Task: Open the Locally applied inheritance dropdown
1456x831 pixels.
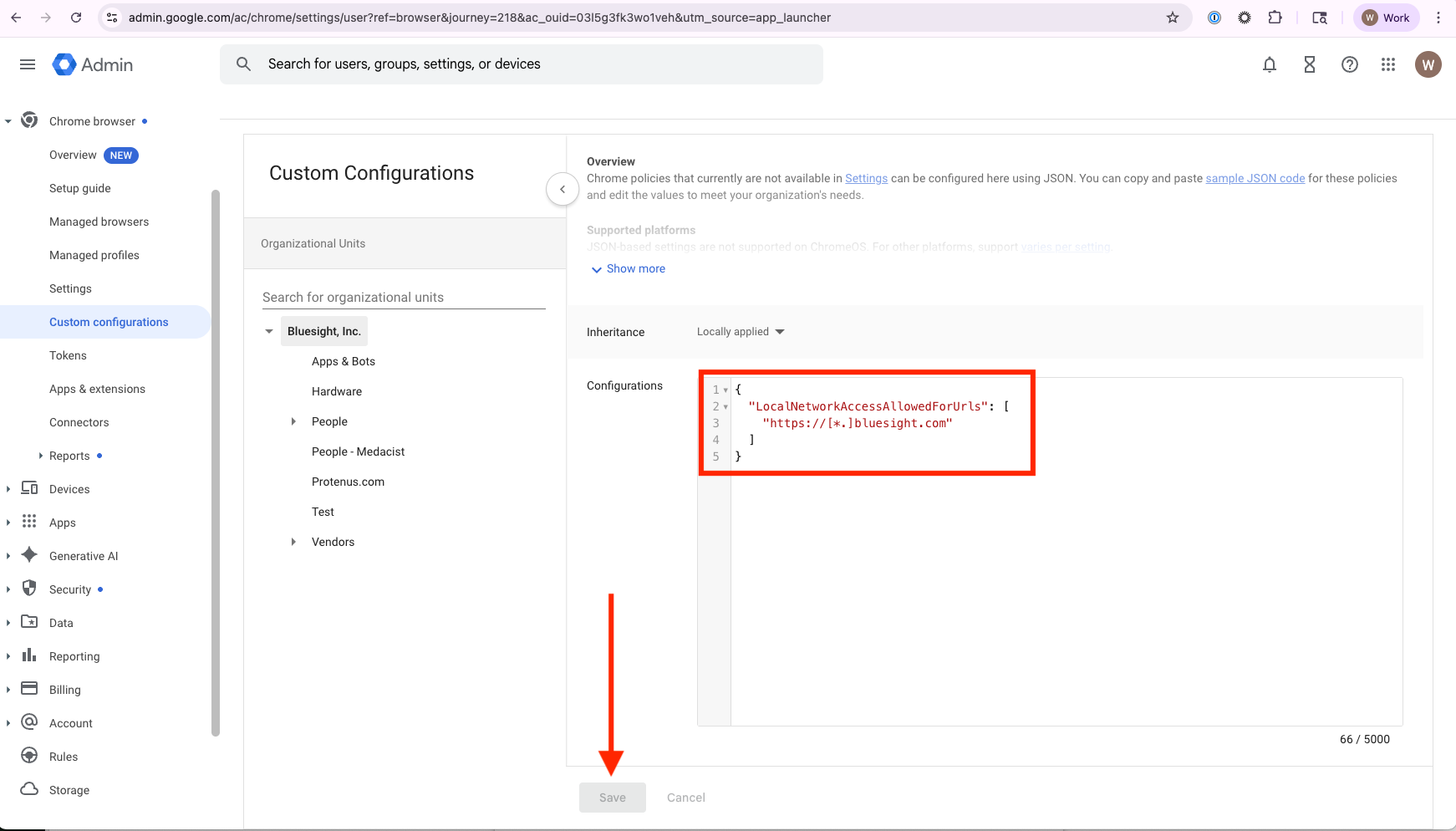Action: (741, 332)
